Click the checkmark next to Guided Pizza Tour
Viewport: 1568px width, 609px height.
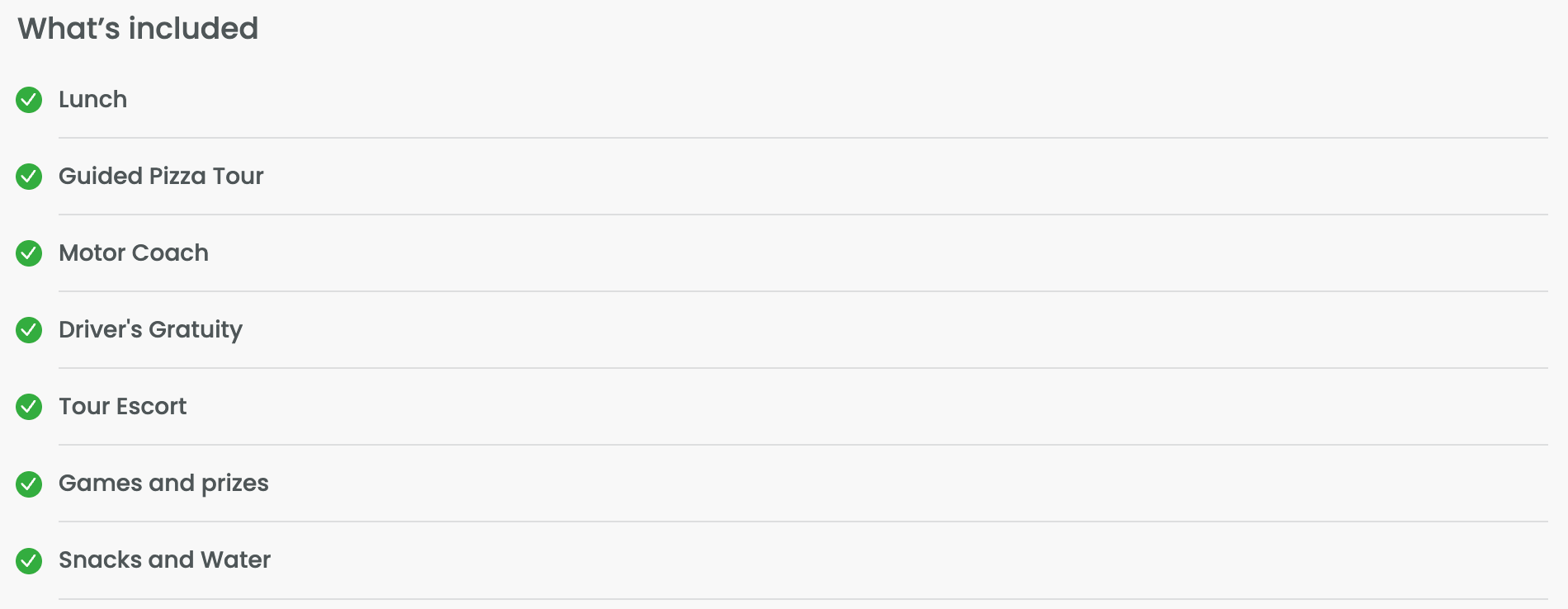point(29,177)
